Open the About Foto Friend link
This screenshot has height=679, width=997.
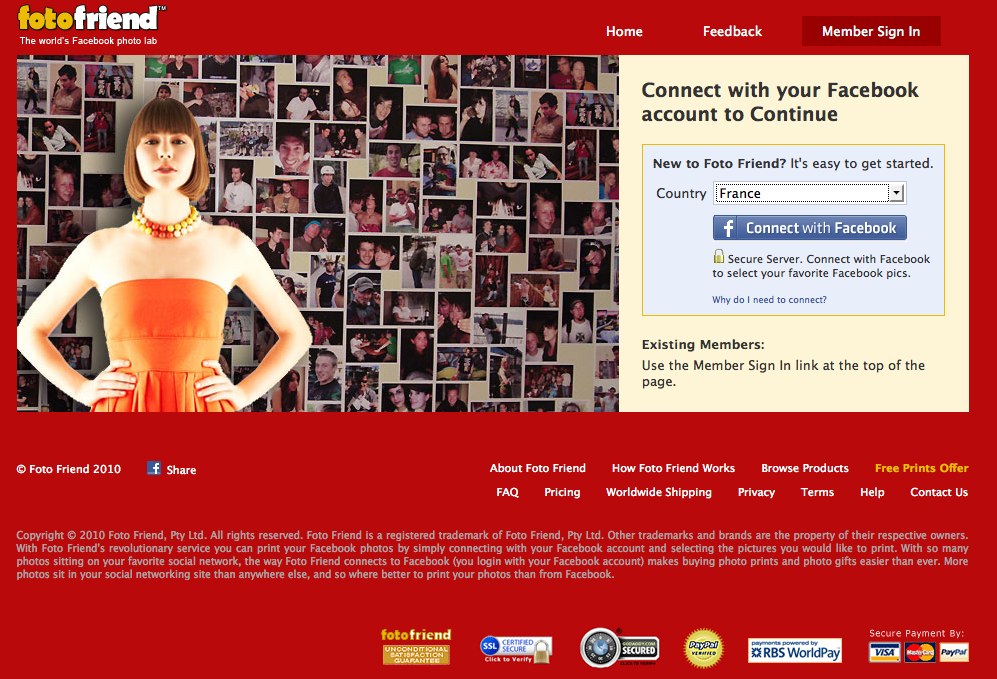click(538, 468)
